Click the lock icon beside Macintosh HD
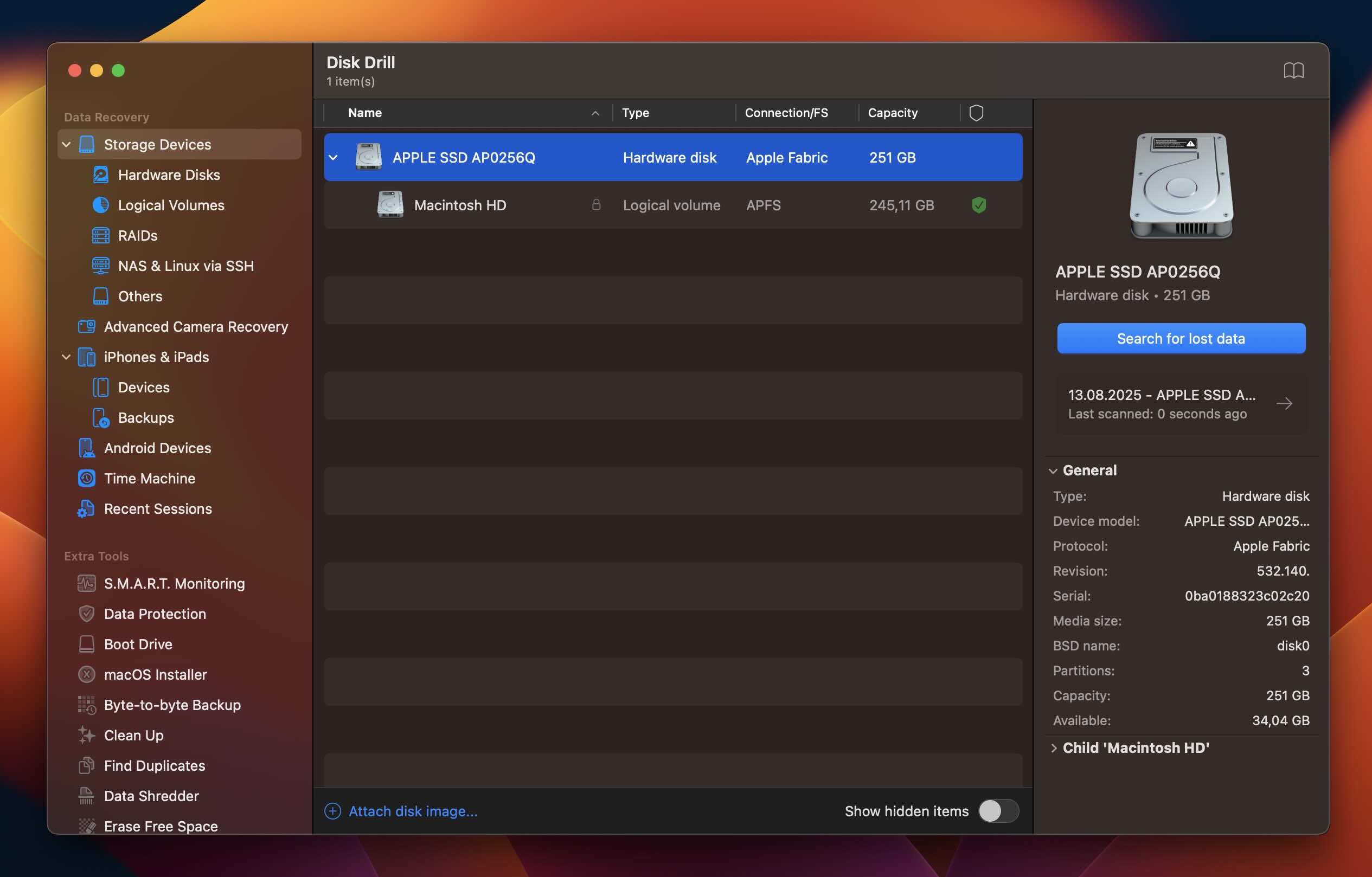Image resolution: width=1372 pixels, height=877 pixels. coord(596,204)
